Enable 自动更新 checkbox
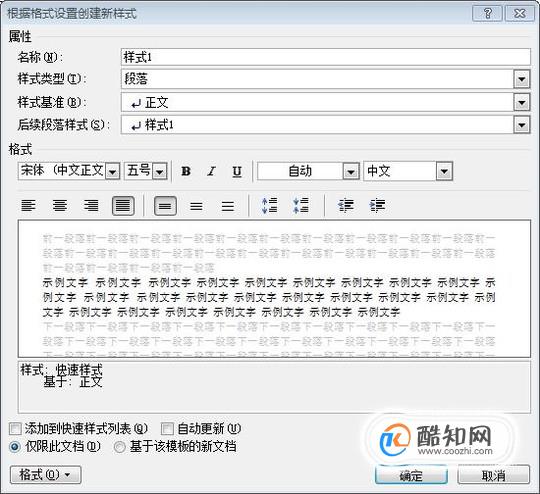540x494 pixels. click(167, 429)
